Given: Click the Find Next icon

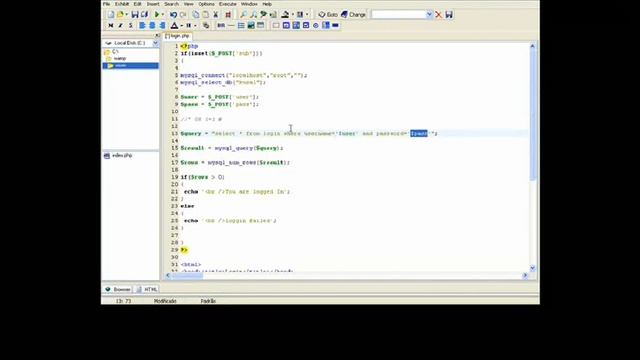Looking at the screenshot, I should [x=253, y=15].
